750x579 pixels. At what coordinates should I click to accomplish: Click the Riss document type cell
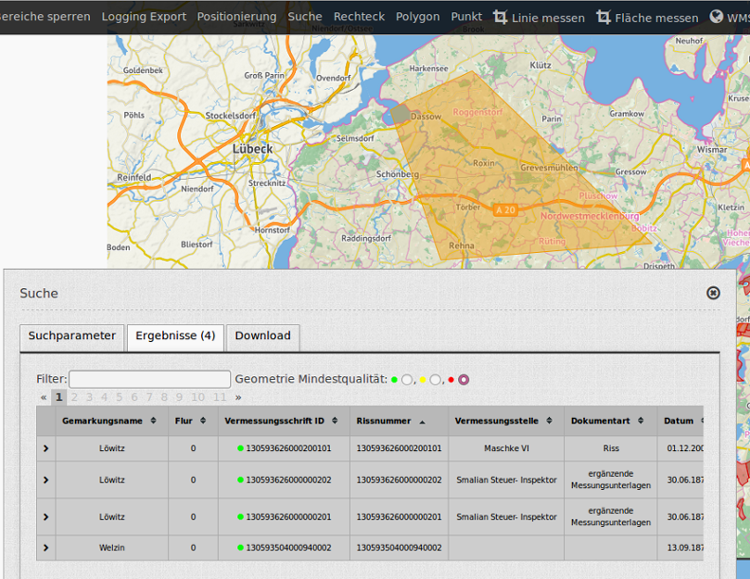(x=611, y=448)
